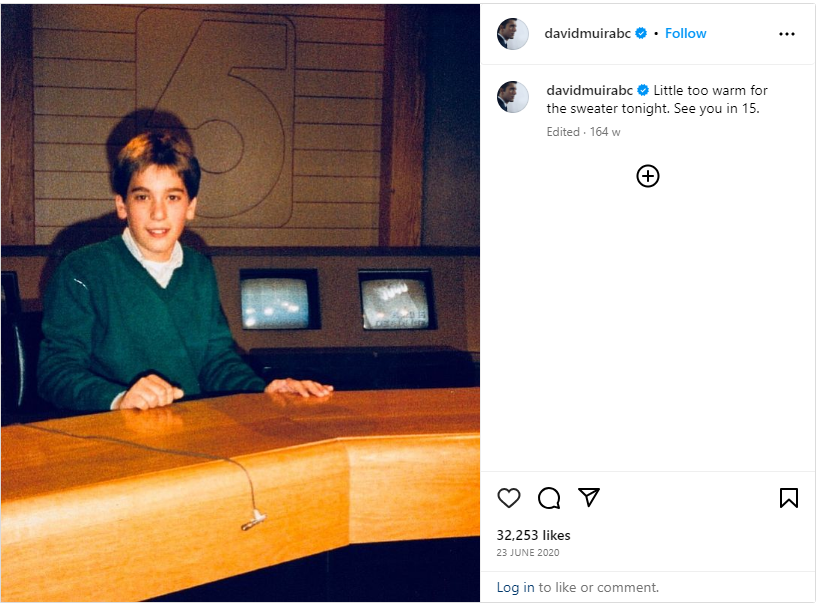Click verified badge next to header username
Image resolution: width=816 pixels, height=608 pixels.
click(x=641, y=33)
